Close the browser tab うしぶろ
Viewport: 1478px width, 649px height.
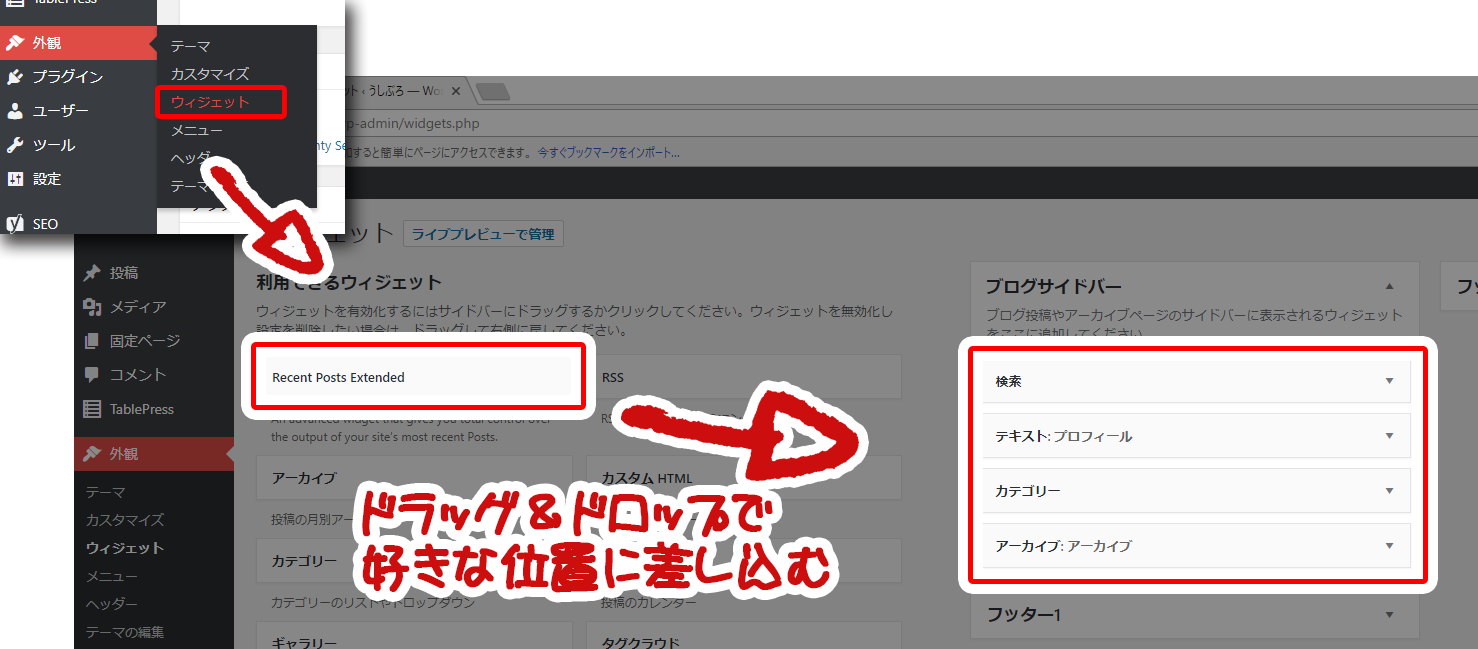click(456, 91)
